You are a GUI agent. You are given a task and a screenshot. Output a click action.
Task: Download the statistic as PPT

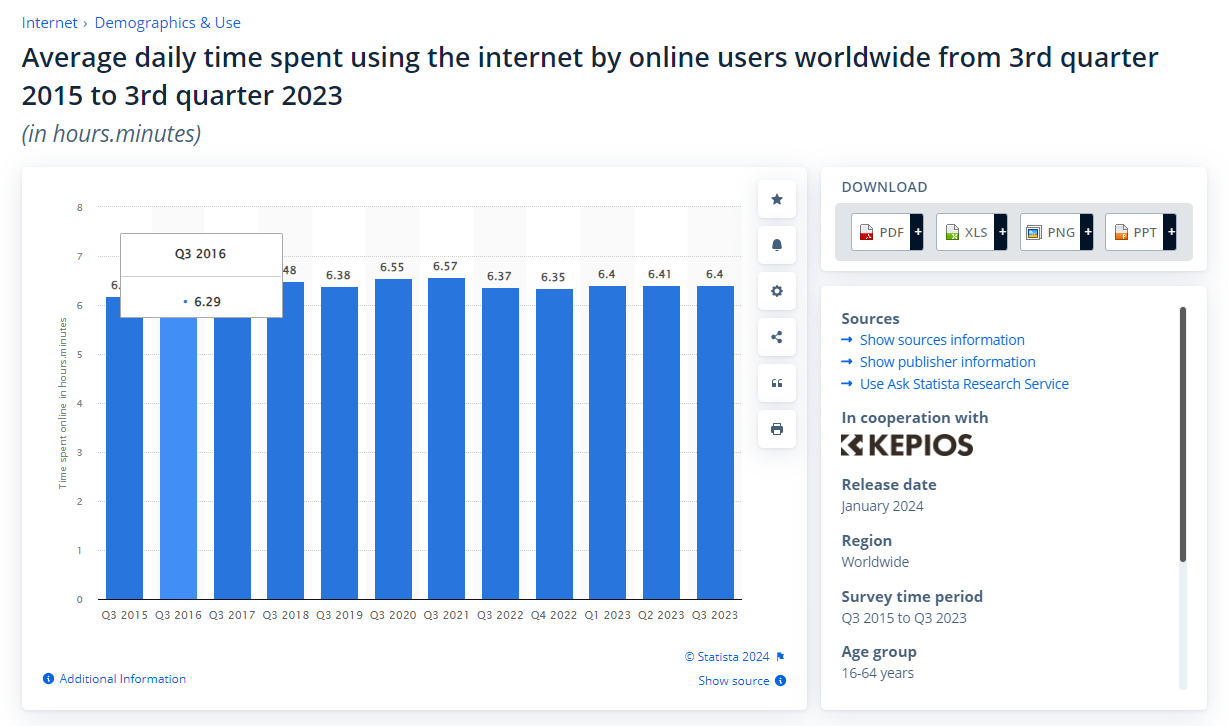pos(1134,232)
